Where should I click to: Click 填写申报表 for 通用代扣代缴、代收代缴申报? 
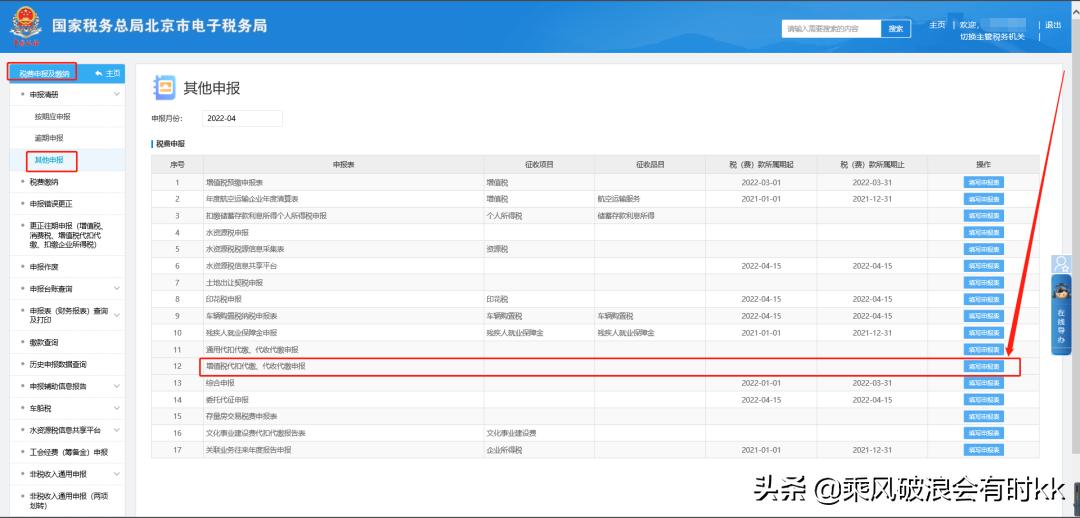pos(984,349)
